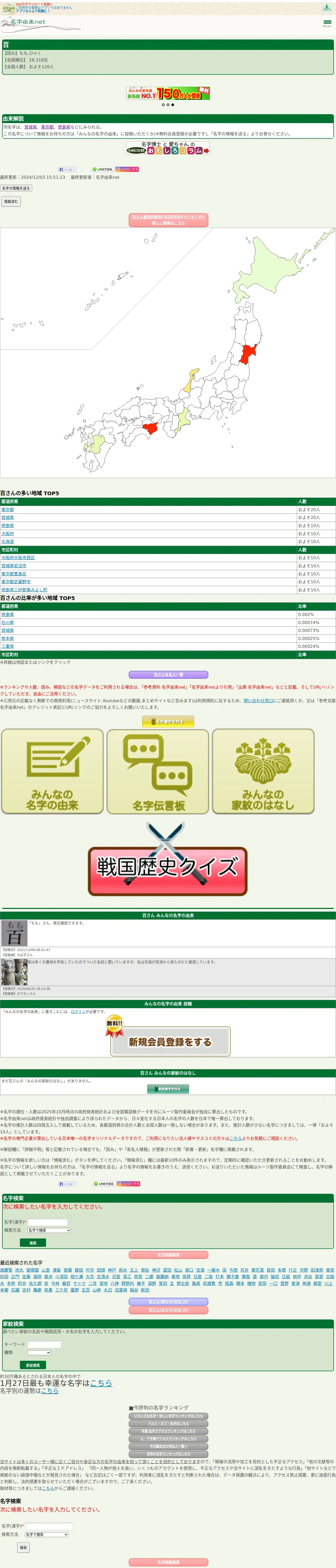Click the 家系図 NO.1 banner ad
336x1568 pixels.
tap(168, 93)
